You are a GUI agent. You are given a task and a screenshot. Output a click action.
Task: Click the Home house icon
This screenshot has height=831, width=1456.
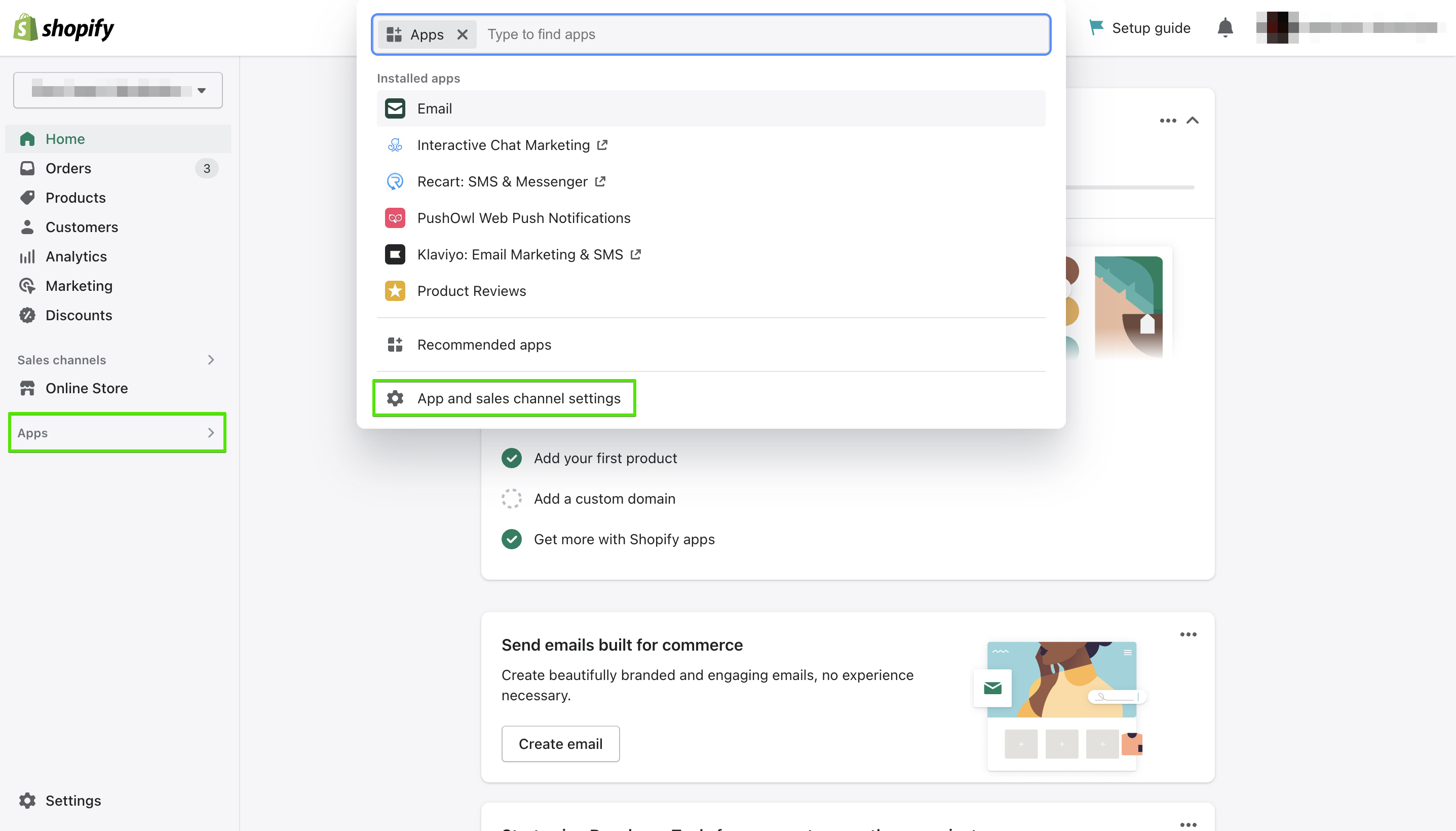pyautogui.click(x=27, y=139)
